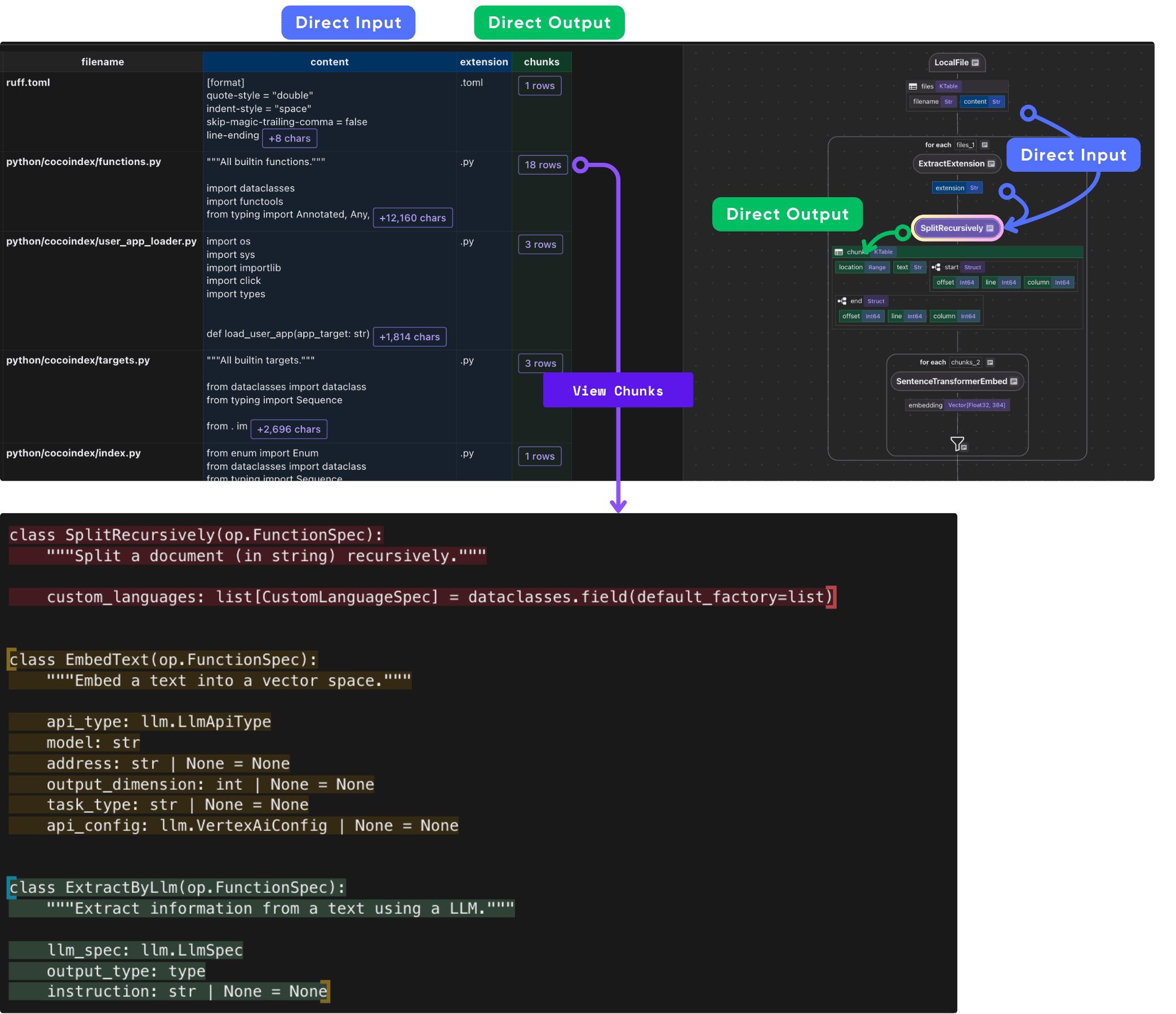1176x1014 pixels.
Task: Expand +8 chars in the ruff.toml row
Action: click(x=290, y=138)
